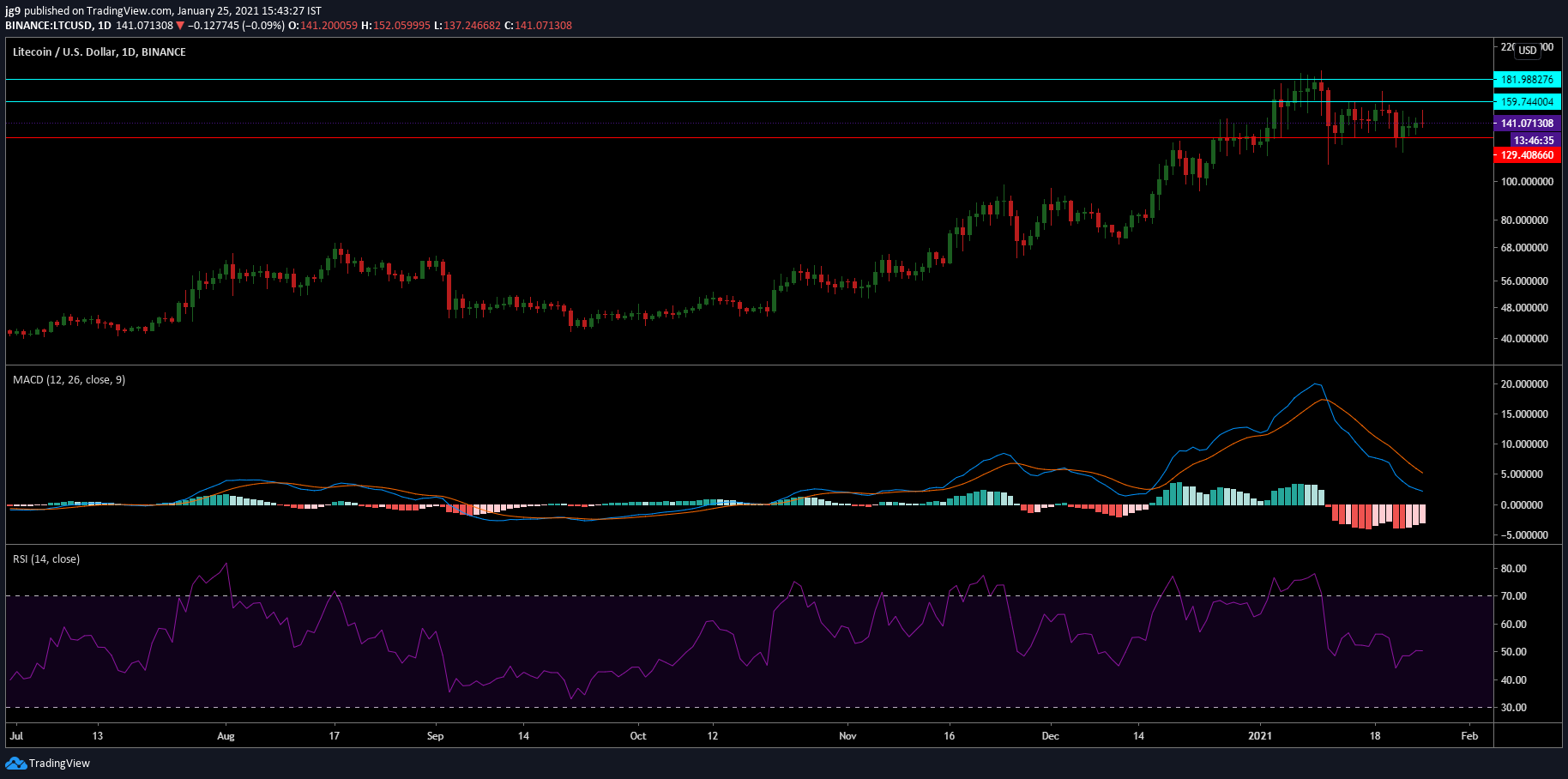This screenshot has height=779, width=1568.
Task: Select the 159.744004 price level label
Action: 1527,102
